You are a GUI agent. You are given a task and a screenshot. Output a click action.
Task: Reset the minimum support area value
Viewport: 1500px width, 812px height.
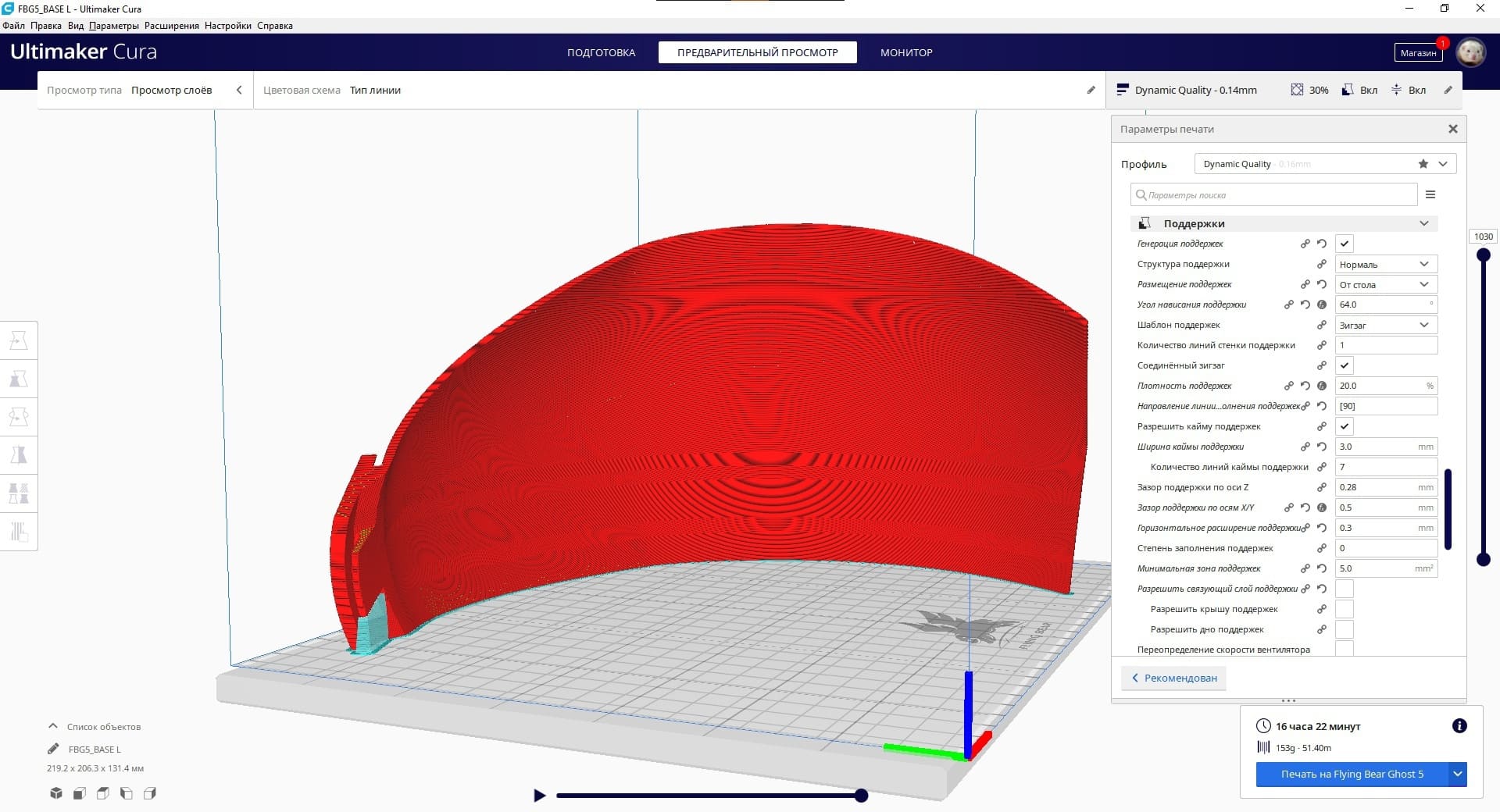click(x=1322, y=568)
